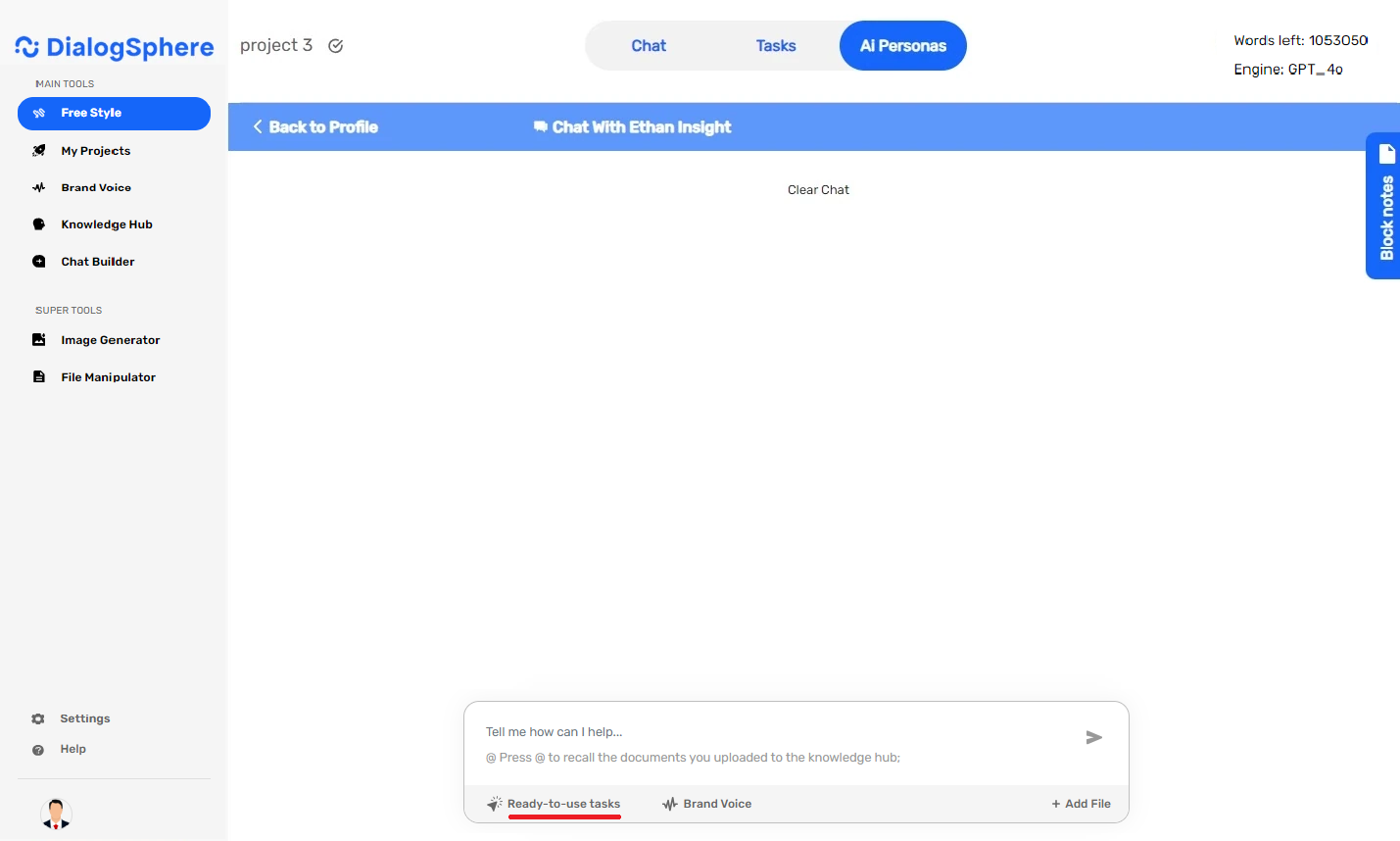Click the DialogSphere logo
The image size is (1400, 841).
(115, 47)
